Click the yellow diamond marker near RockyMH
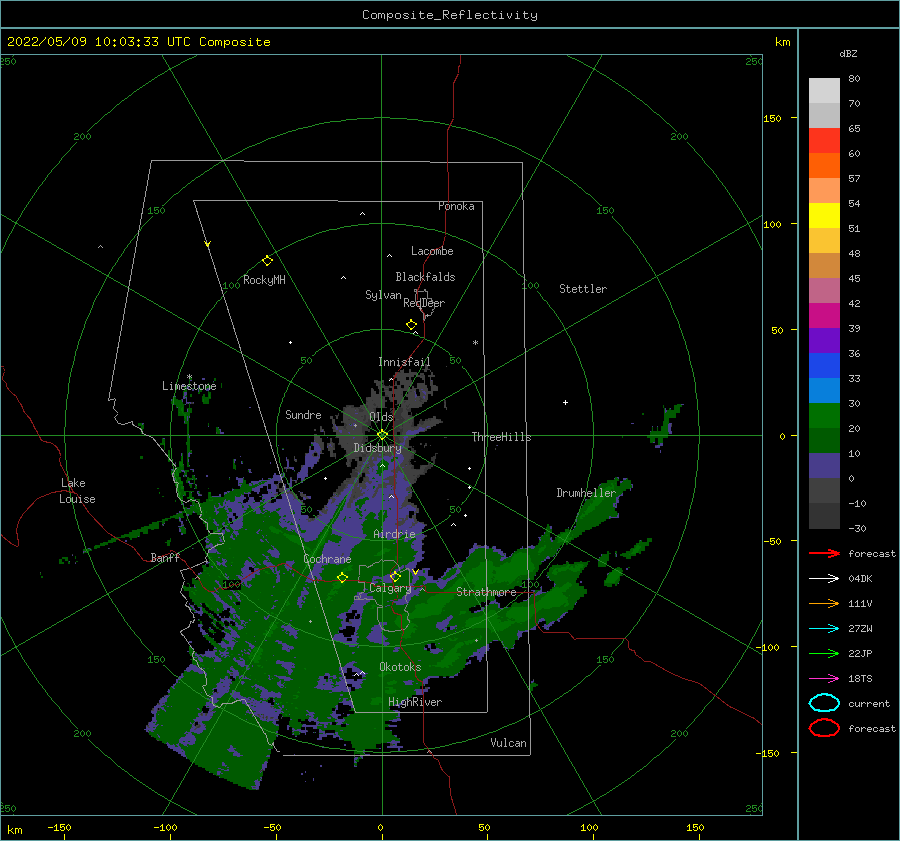The image size is (900, 841). coord(267,261)
